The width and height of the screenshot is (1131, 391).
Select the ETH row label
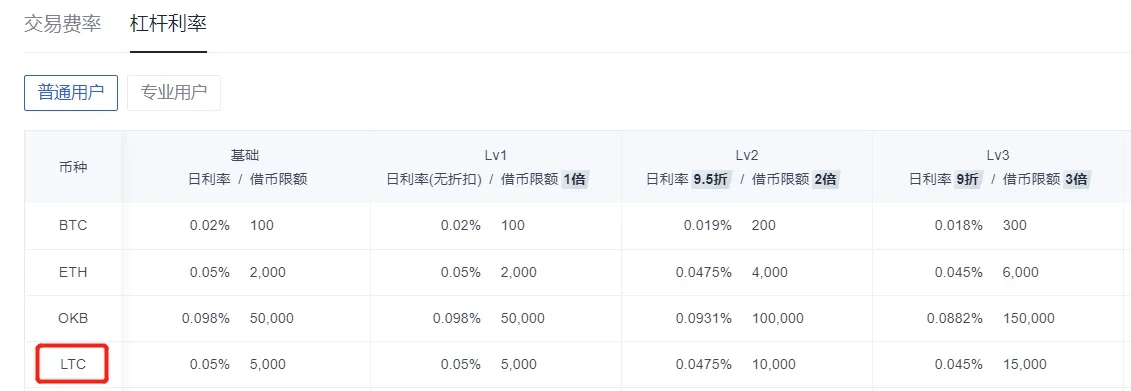pos(73,272)
